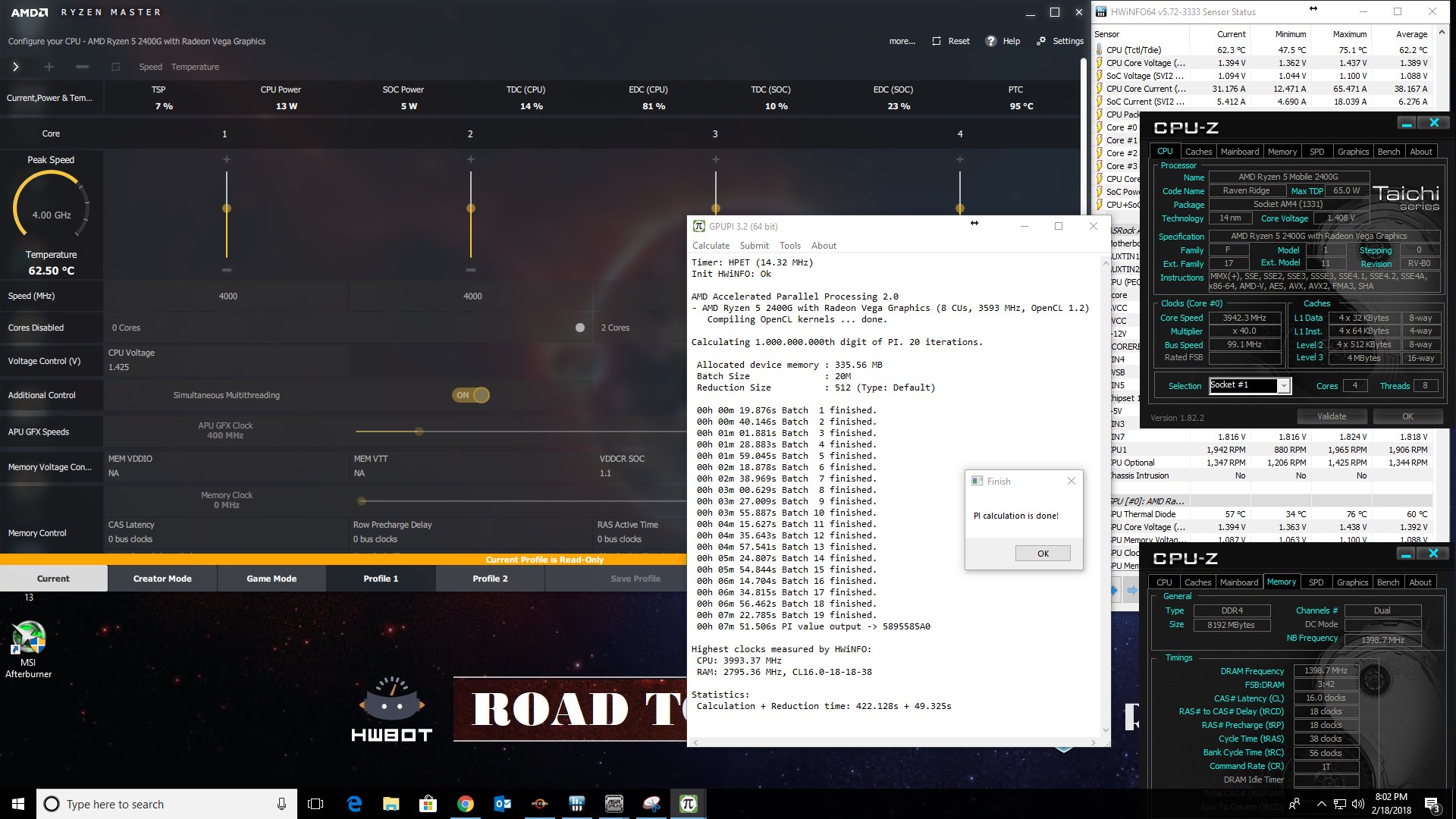Open File Explorer from taskbar
This screenshot has height=819, width=1456.
(x=391, y=804)
